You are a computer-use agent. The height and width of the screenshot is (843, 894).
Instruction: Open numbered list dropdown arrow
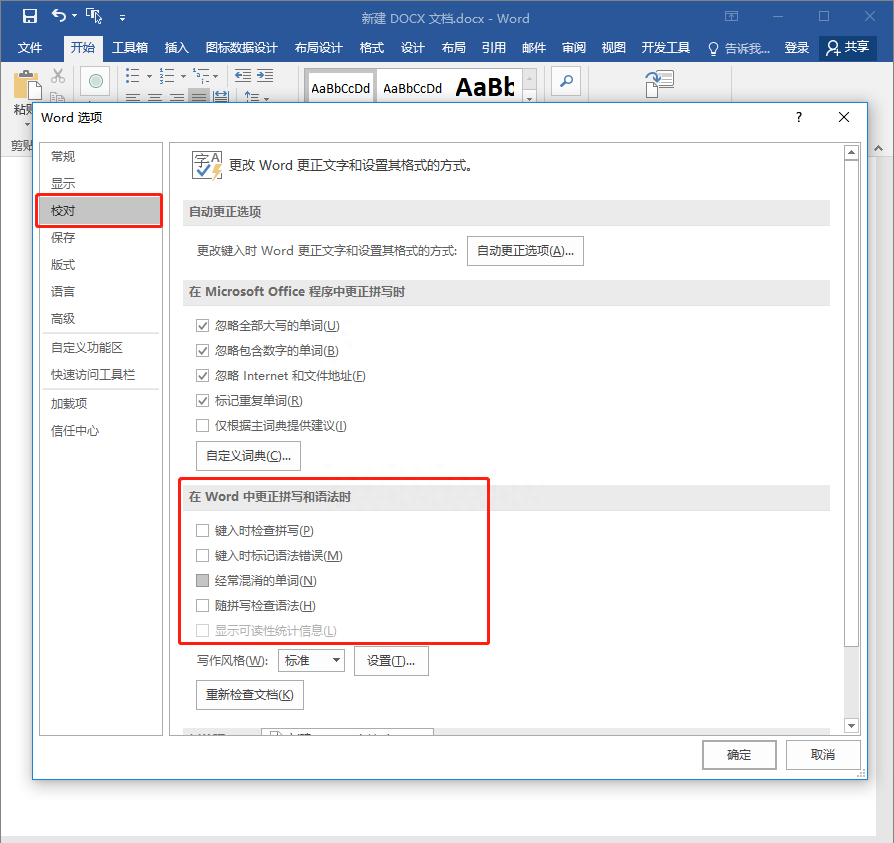coord(183,76)
